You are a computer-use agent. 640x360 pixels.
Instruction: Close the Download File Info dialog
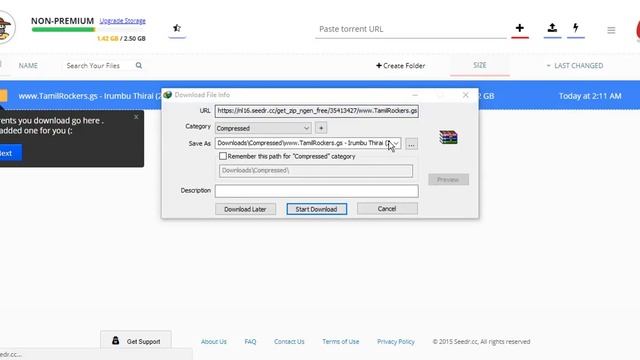click(x=465, y=95)
